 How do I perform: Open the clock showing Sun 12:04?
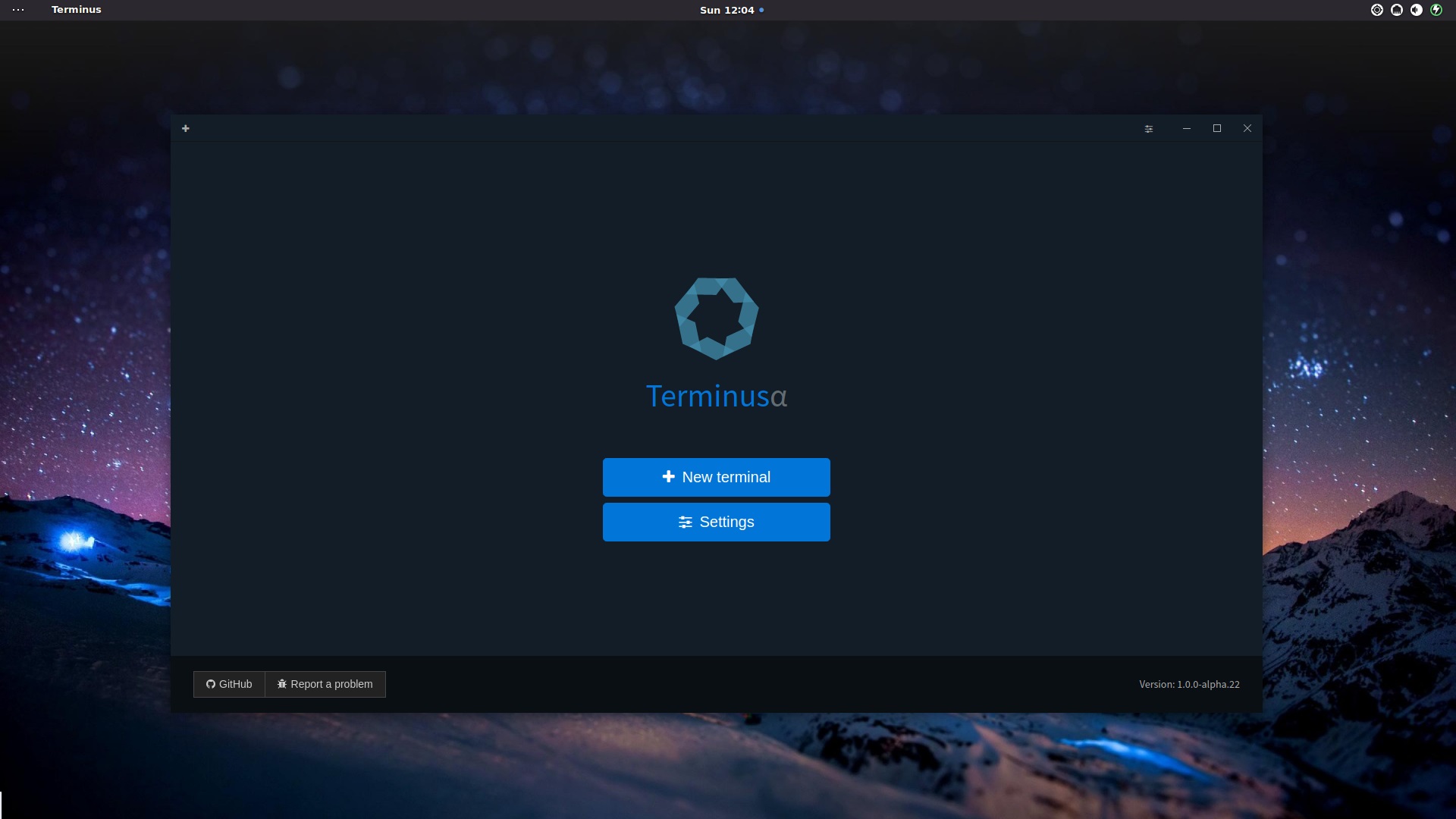726,10
